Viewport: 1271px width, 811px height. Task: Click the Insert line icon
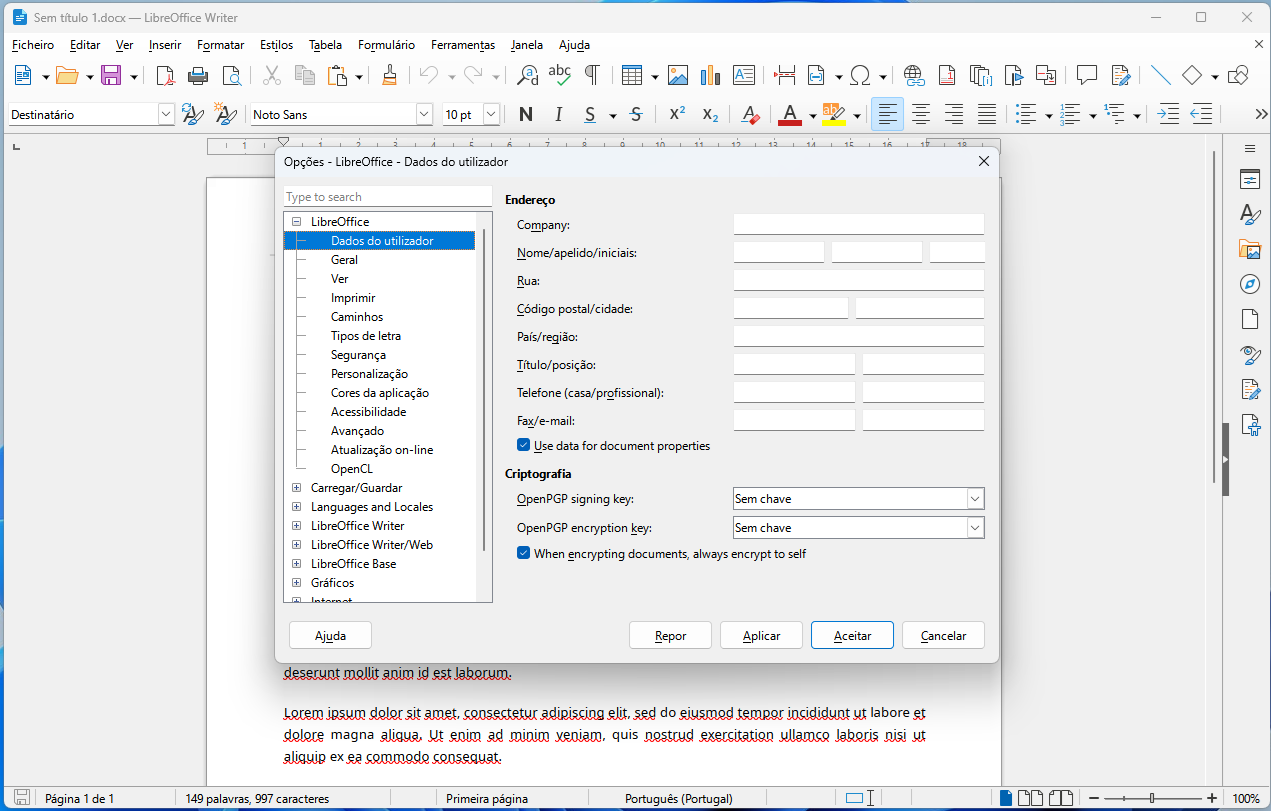point(1160,75)
